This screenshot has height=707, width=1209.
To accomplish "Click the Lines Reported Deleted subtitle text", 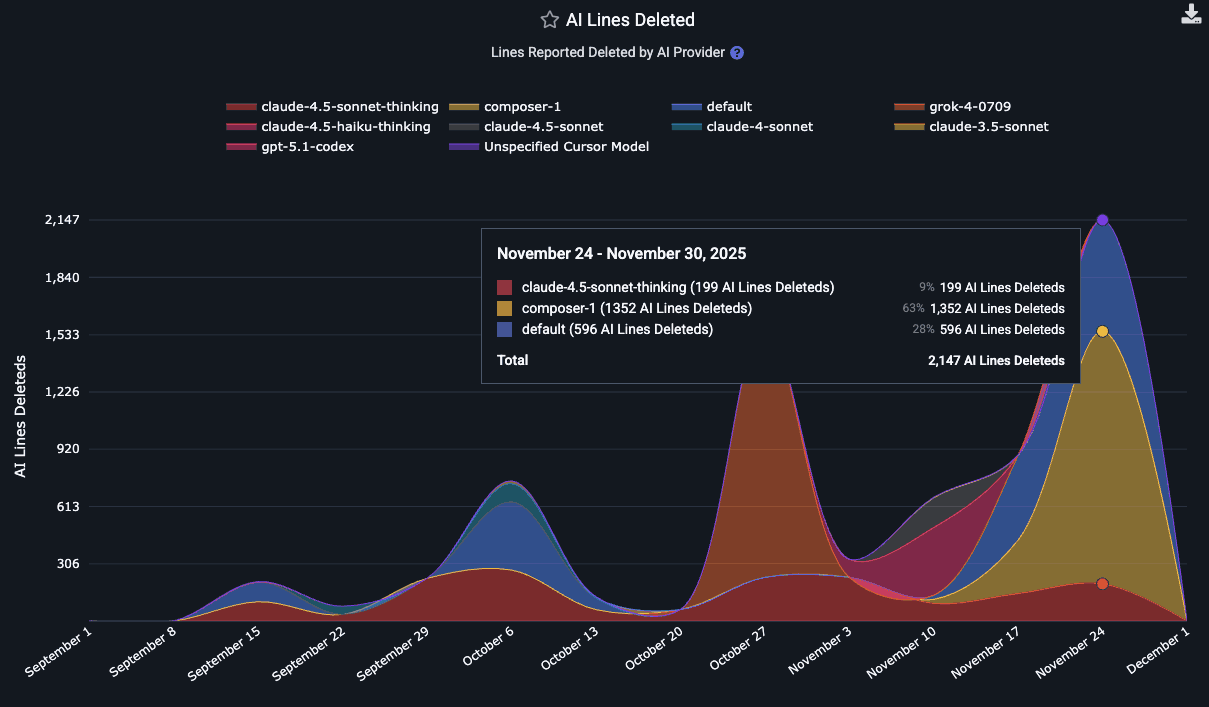I will (607, 53).
